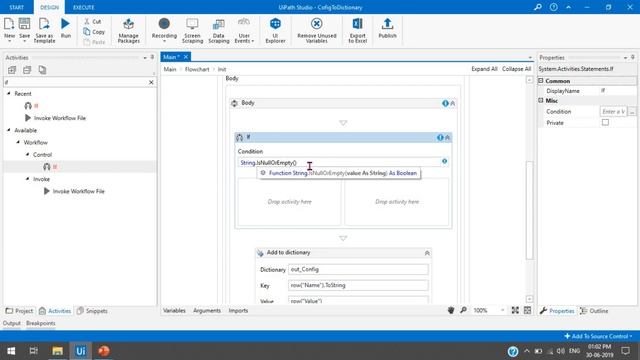Switch to the EXECUTE ribbon tab
This screenshot has height=360, width=640.
pyautogui.click(x=84, y=7)
